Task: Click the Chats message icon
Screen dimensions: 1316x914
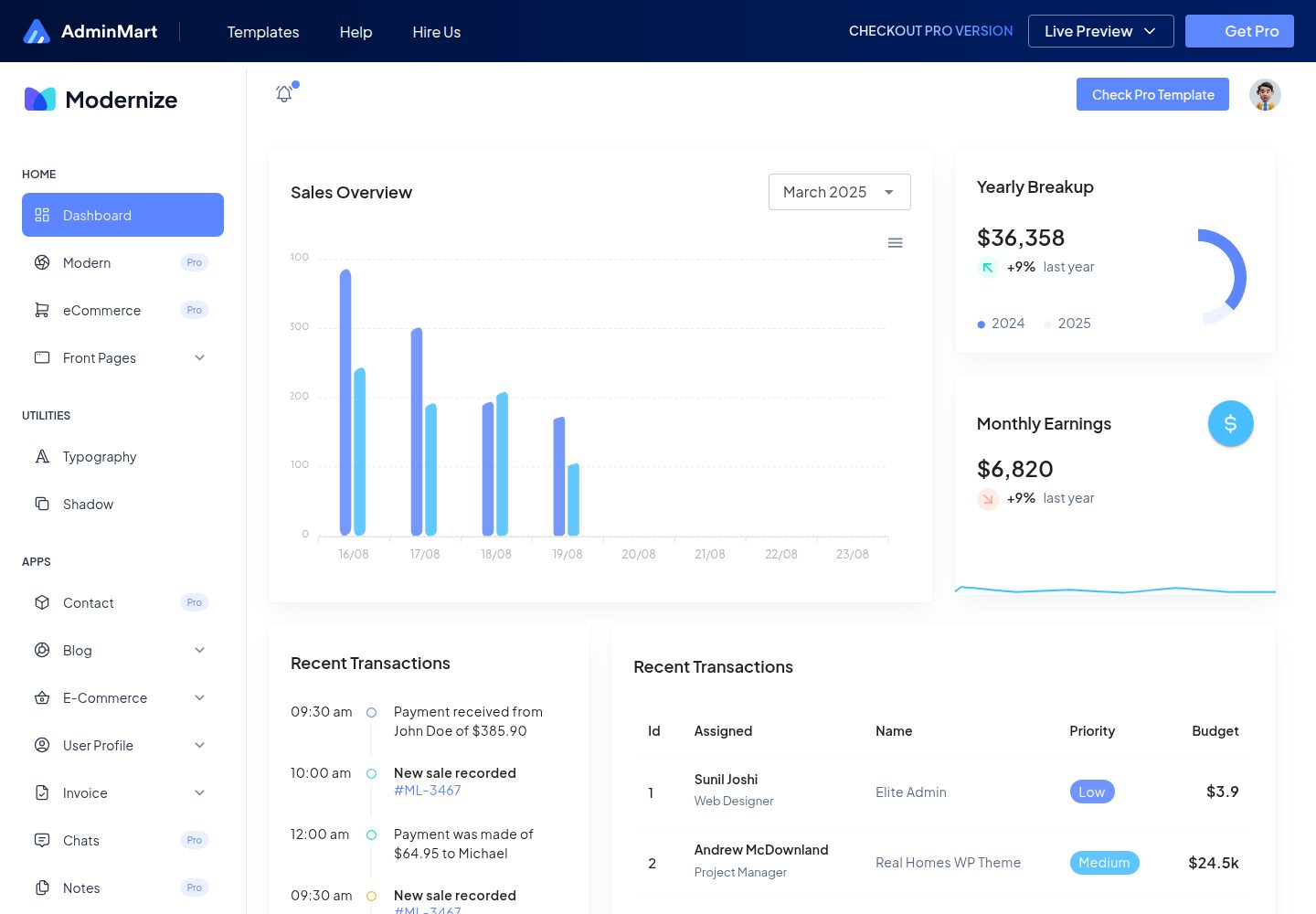Action: pos(42,840)
